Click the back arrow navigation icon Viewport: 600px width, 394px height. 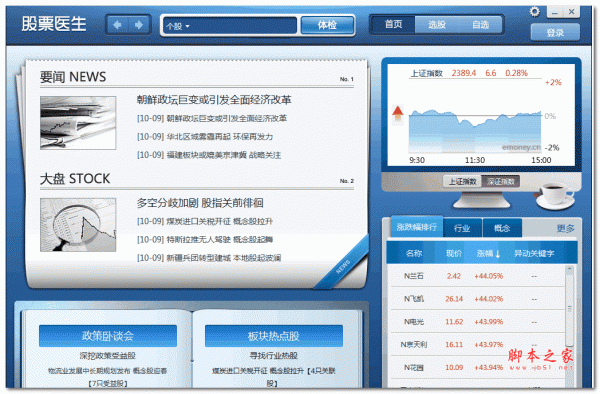pos(117,25)
